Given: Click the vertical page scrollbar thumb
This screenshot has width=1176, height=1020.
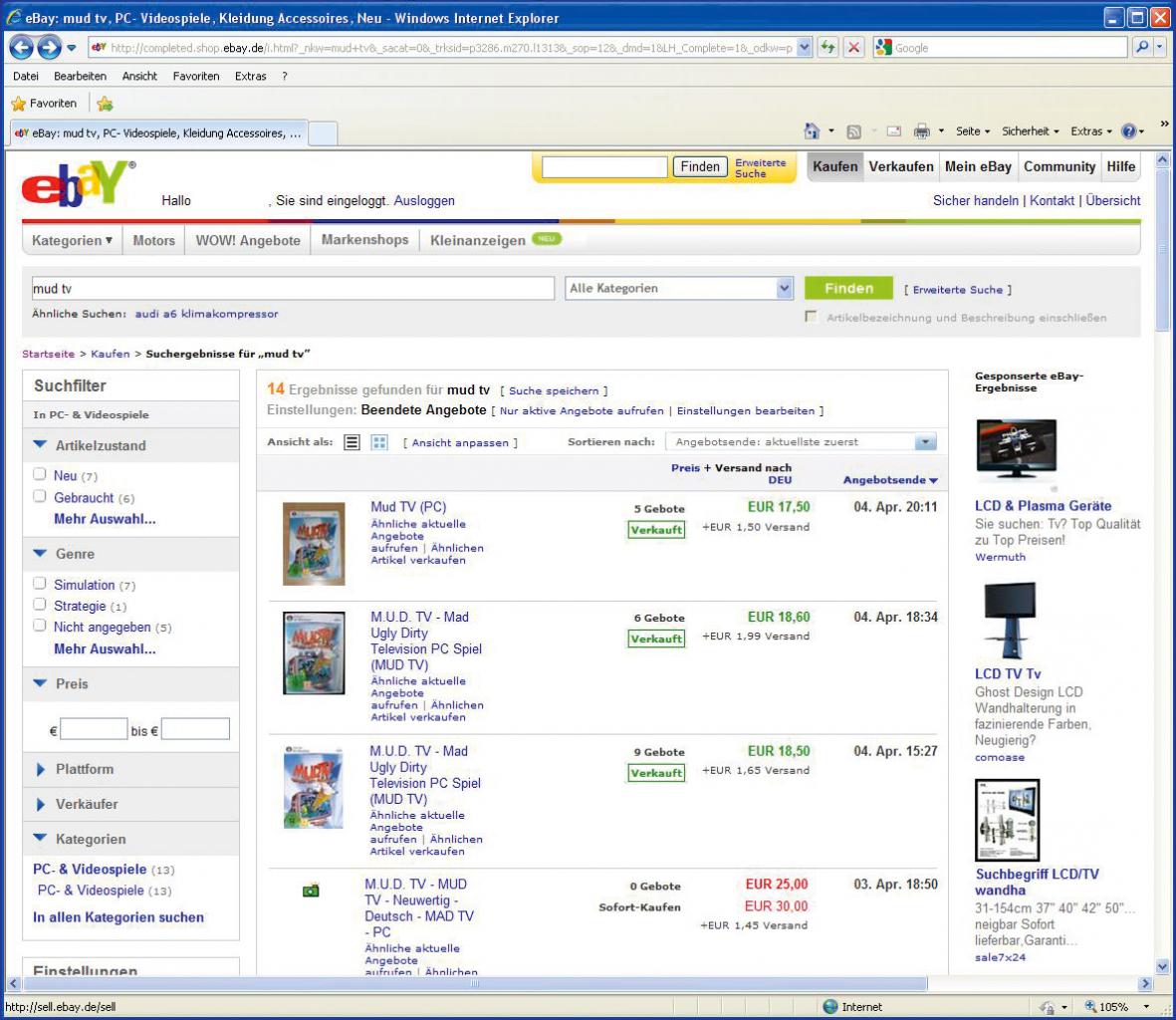Looking at the screenshot, I should pyautogui.click(x=1162, y=251).
